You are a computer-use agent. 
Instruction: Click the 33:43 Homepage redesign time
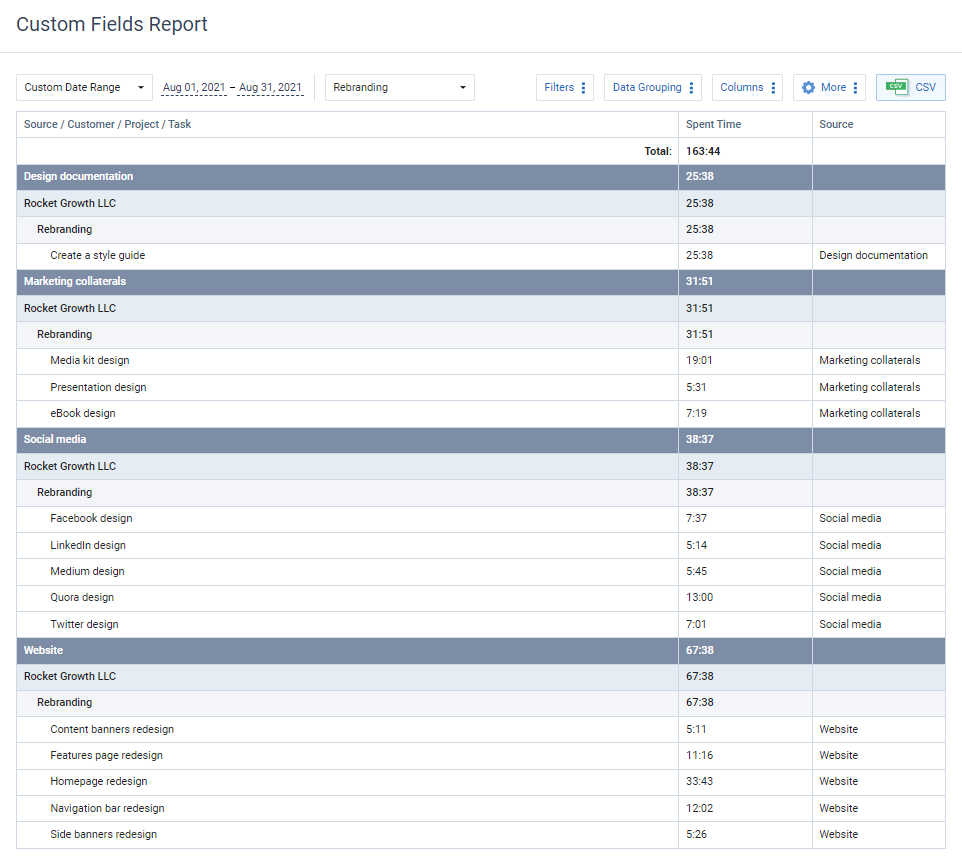pos(699,781)
